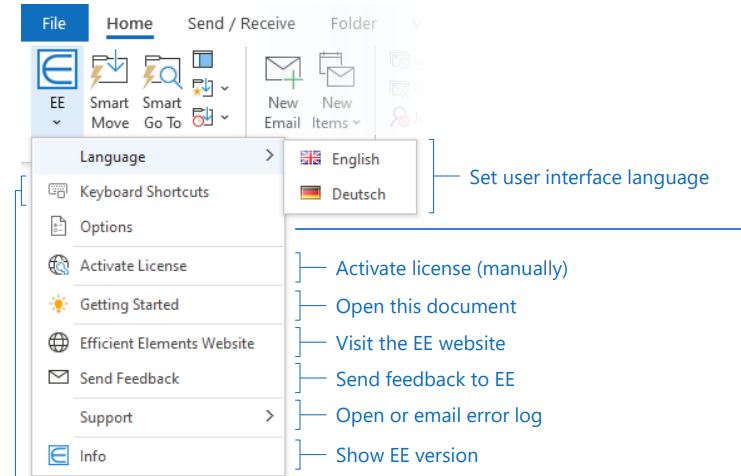
Task: Open the Language submenu entry
Action: [x=160, y=156]
